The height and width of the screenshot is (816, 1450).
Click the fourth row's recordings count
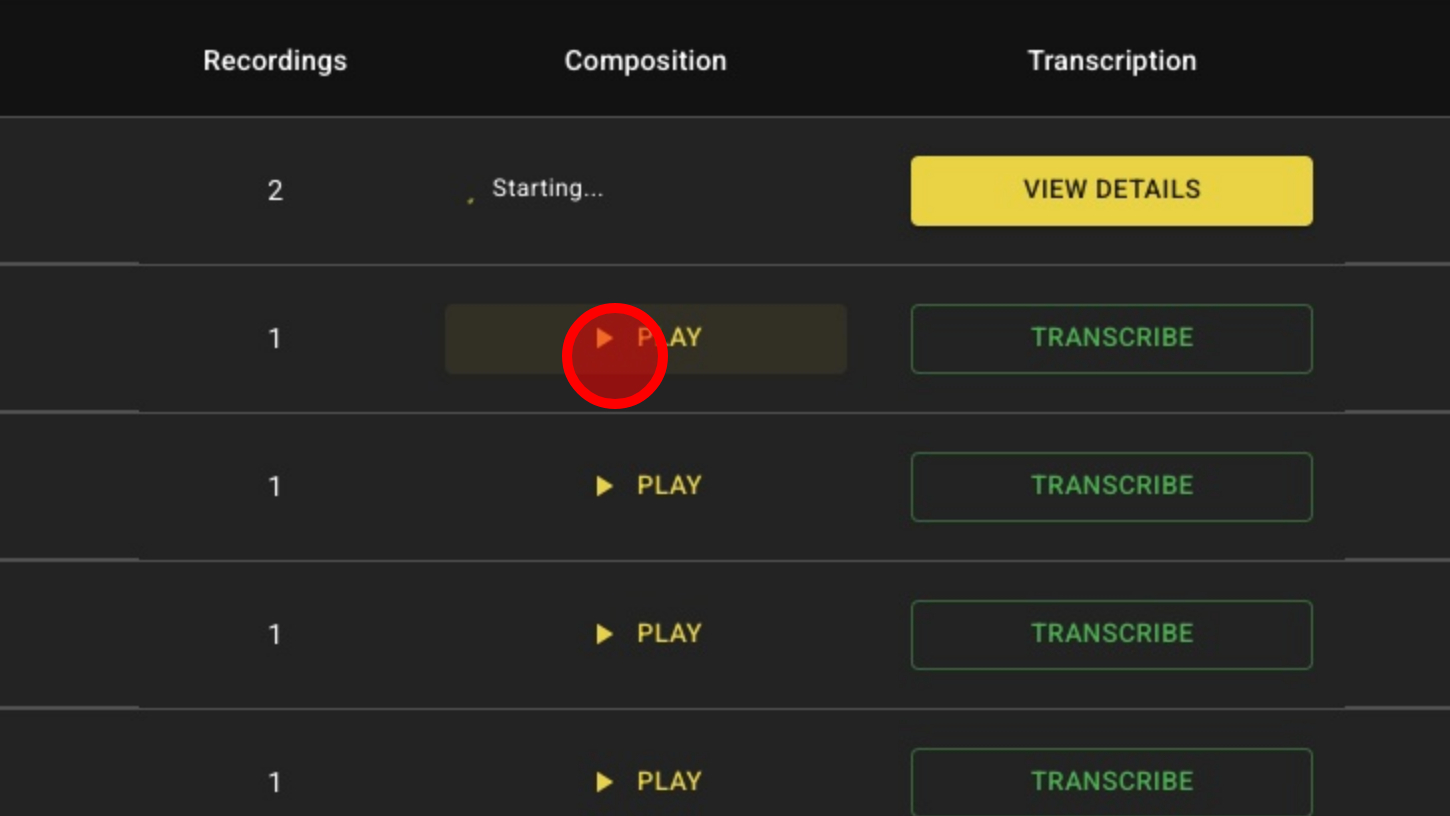tap(275, 634)
